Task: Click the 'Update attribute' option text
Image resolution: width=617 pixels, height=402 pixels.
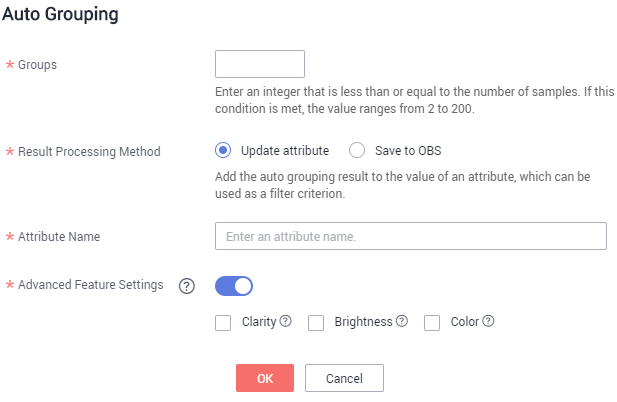Action: 285,150
